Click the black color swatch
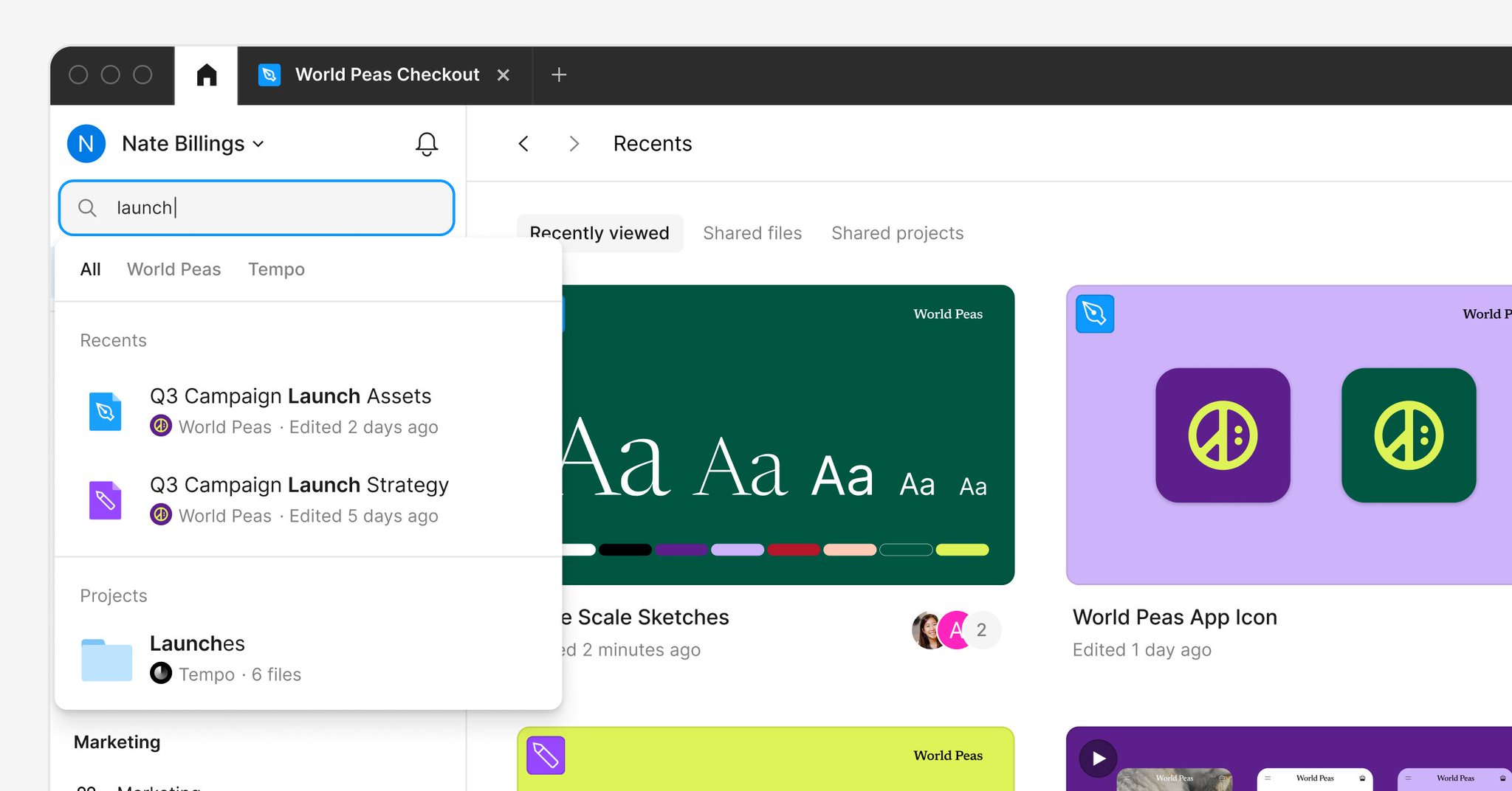Viewport: 1512px width, 791px height. [x=625, y=550]
